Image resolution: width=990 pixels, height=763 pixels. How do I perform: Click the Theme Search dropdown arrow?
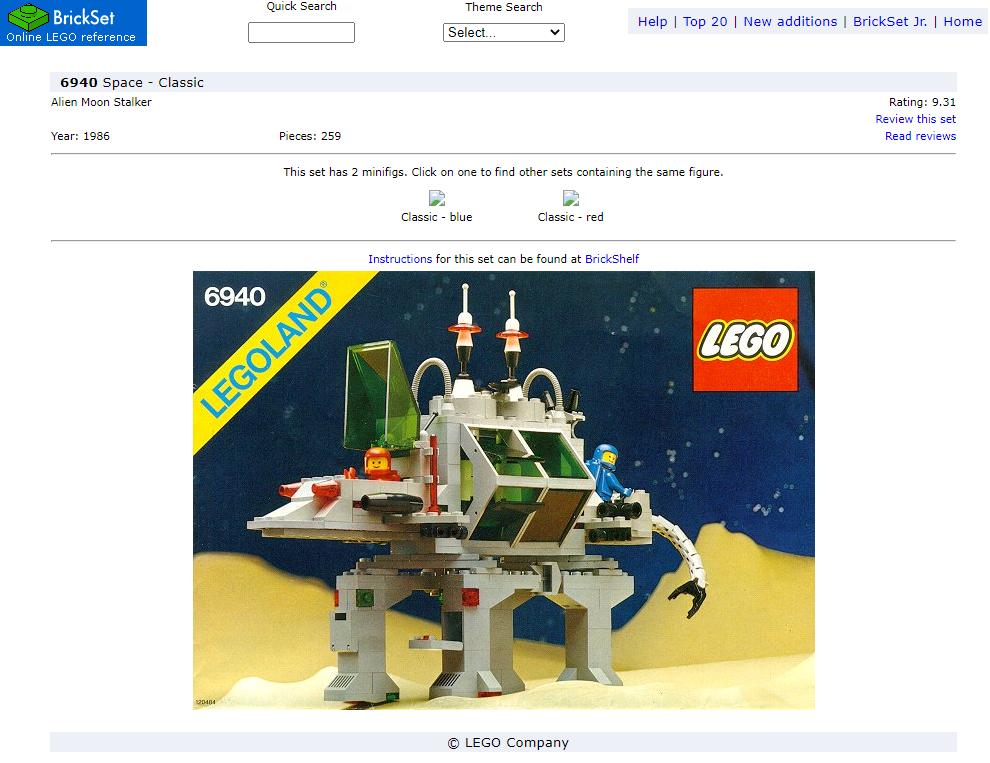tap(554, 32)
